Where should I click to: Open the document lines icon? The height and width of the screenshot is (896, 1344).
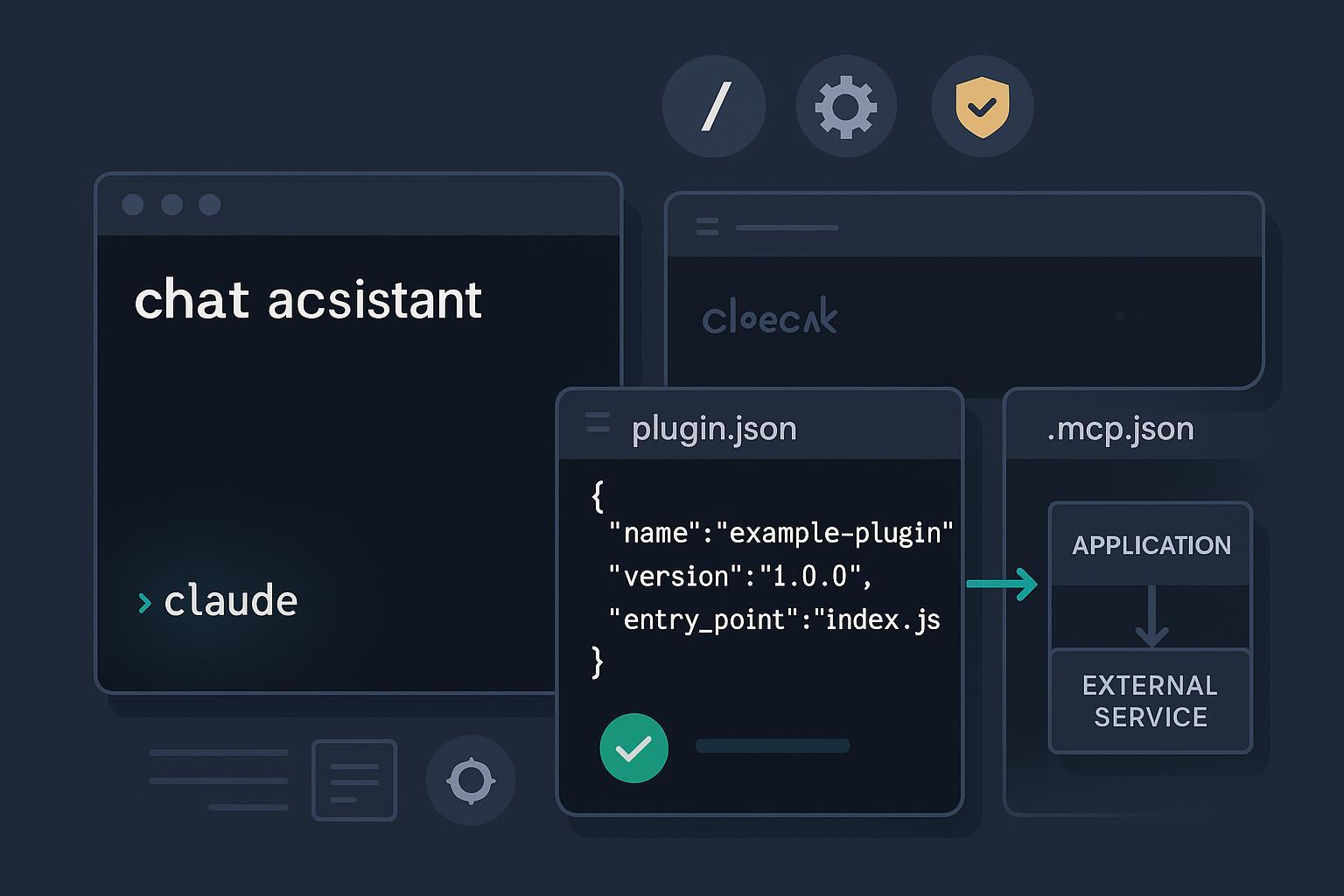click(x=354, y=780)
